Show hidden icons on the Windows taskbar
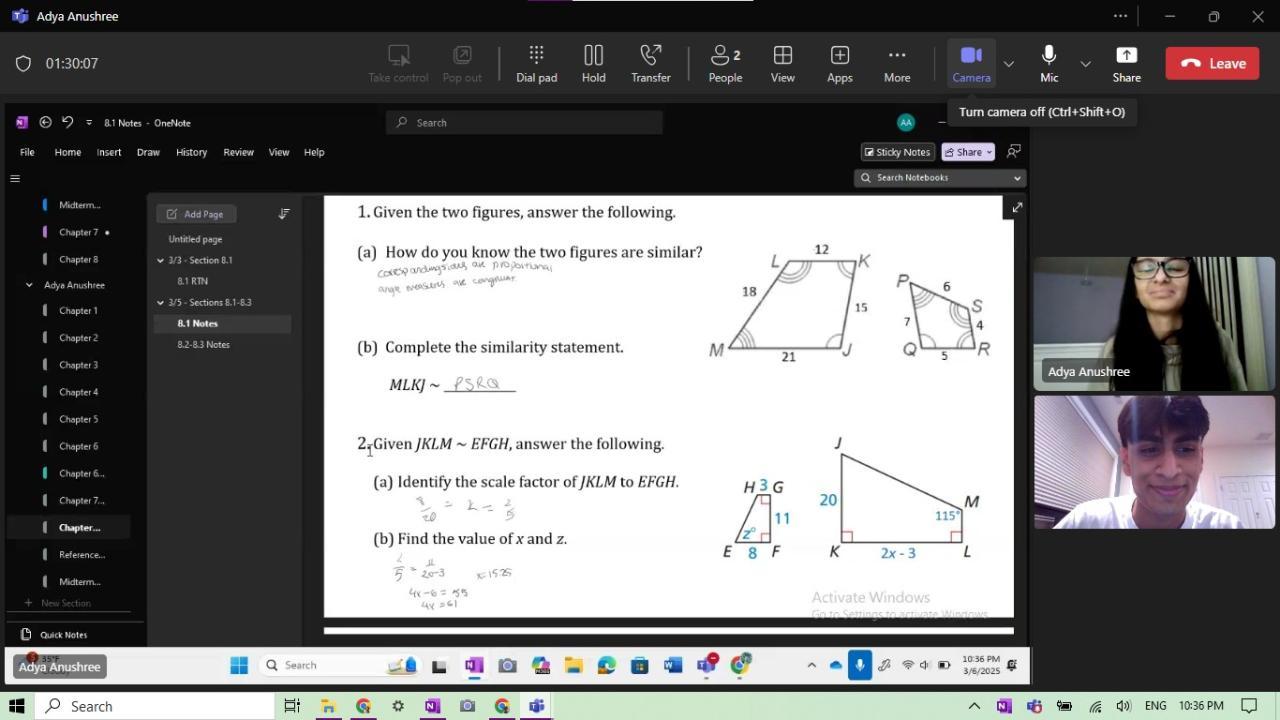Screen dimensions: 1280x720 pos(974,706)
